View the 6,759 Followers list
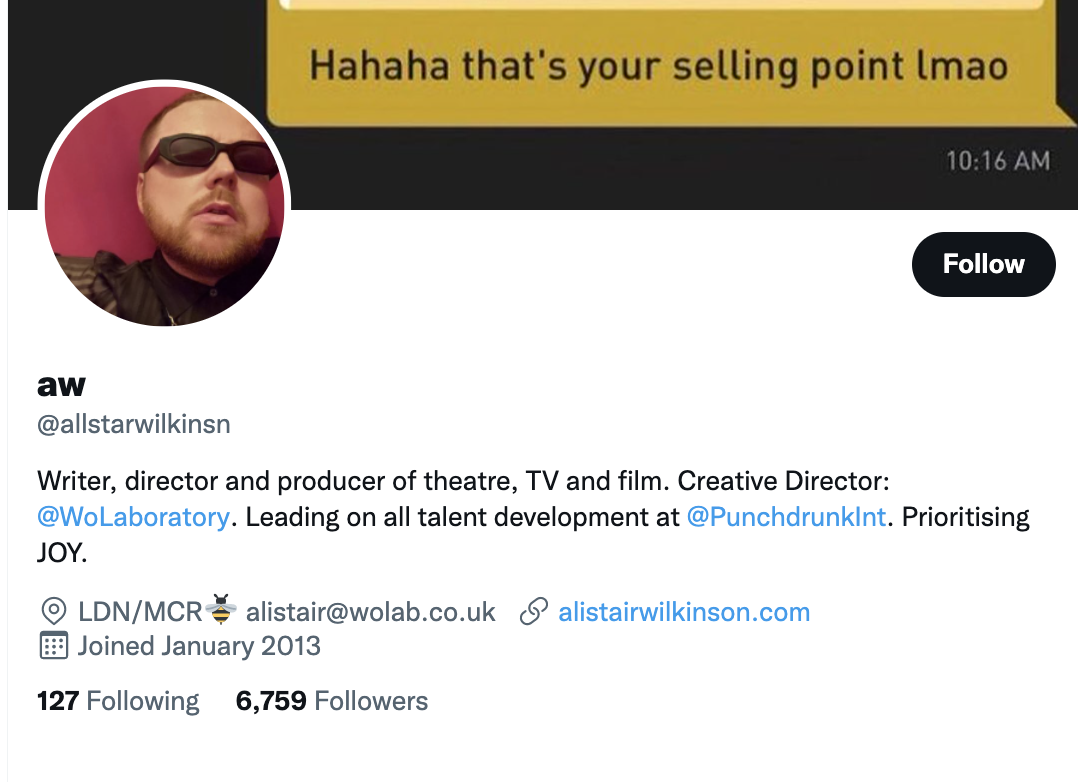The width and height of the screenshot is (1078, 782). (331, 701)
